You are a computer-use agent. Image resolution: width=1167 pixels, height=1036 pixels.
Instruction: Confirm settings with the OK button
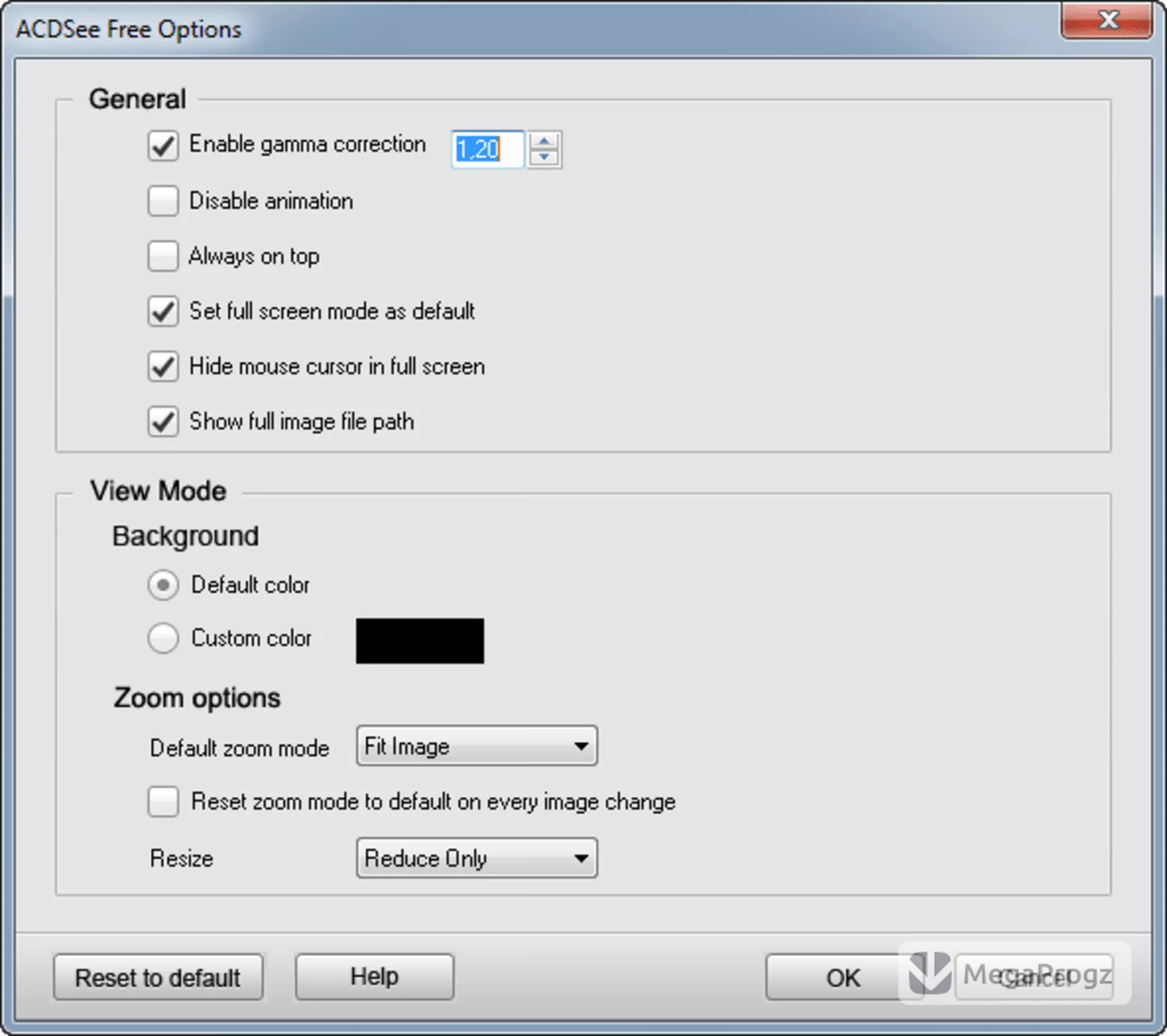tap(842, 978)
